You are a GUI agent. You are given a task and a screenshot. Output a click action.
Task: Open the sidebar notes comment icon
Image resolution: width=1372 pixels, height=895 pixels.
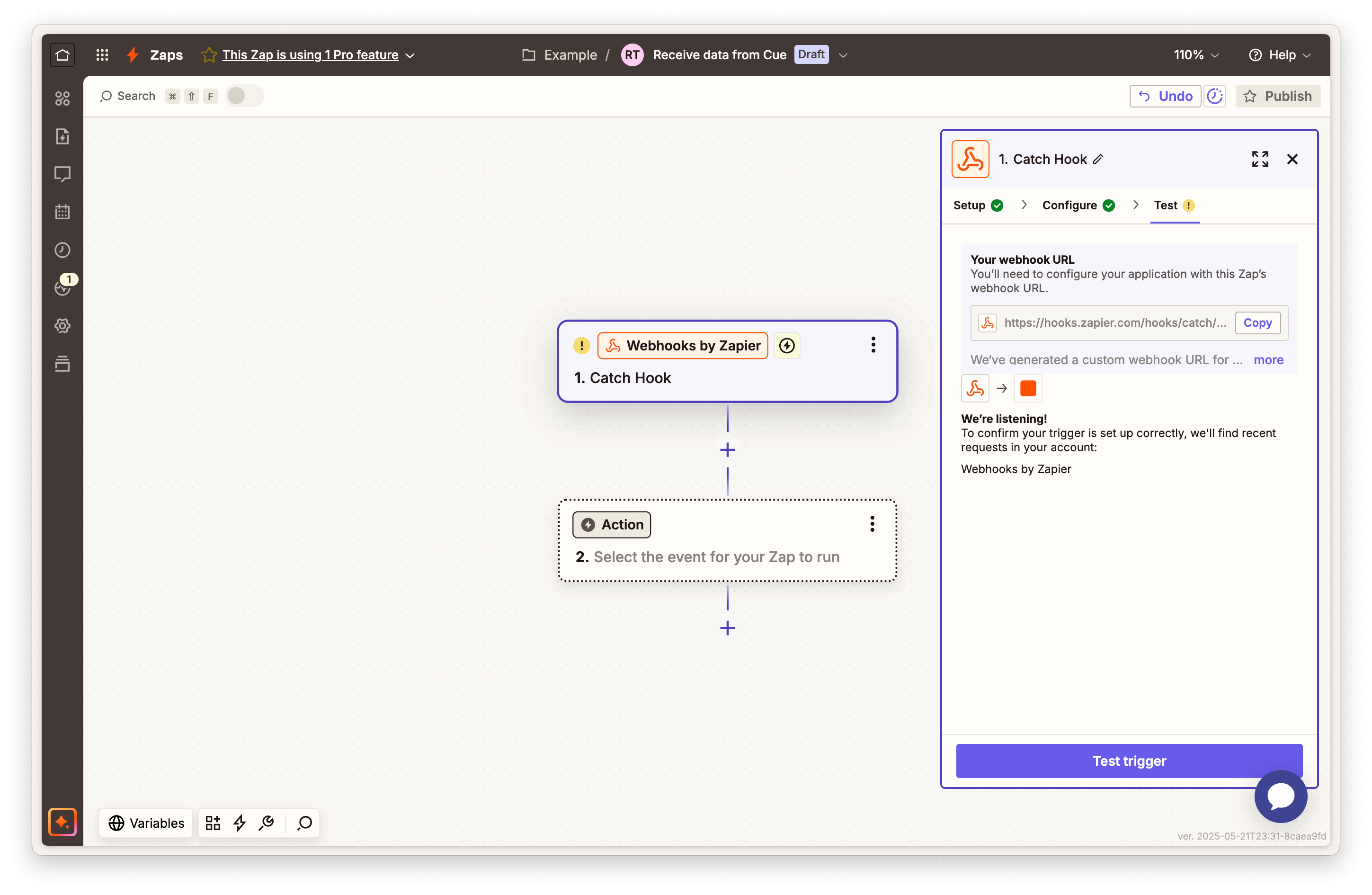coord(62,174)
